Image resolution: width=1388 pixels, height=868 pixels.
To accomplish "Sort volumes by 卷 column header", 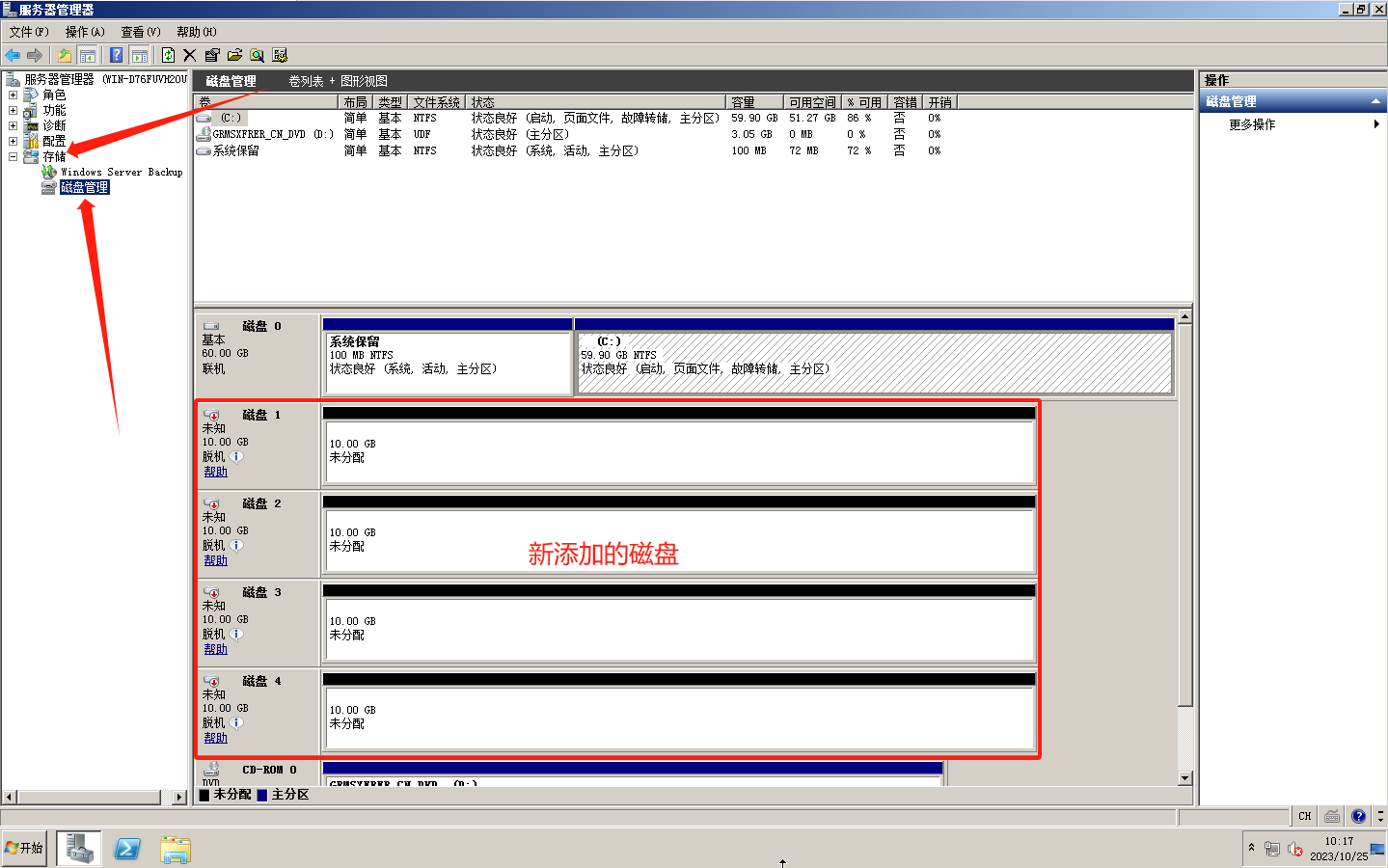I will click(x=266, y=102).
